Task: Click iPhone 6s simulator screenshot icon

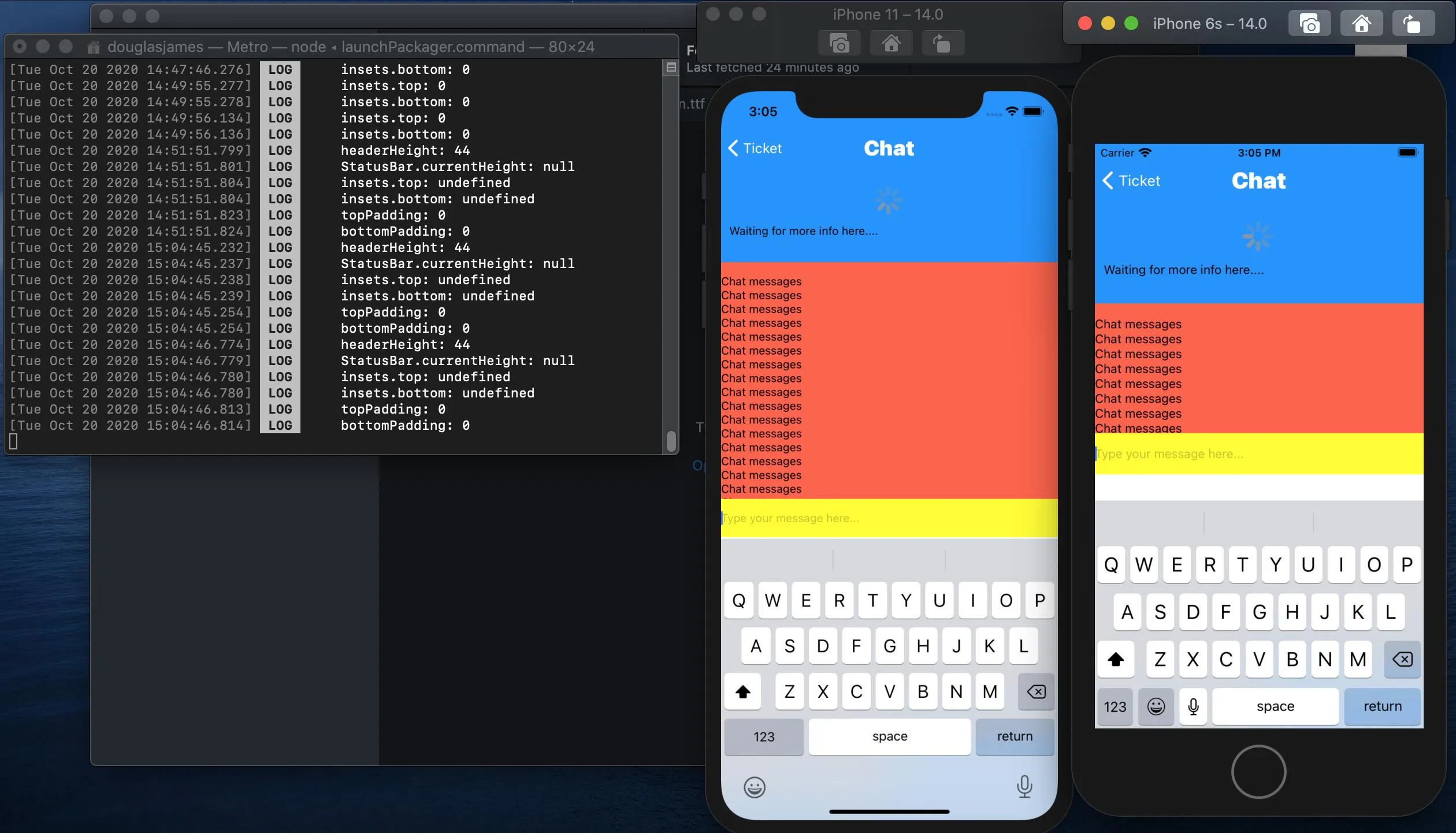Action: [1309, 24]
